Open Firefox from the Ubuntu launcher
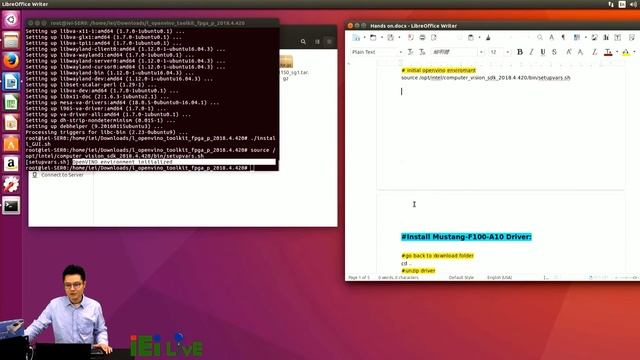Viewport: 640px width, 360px height. point(11,61)
